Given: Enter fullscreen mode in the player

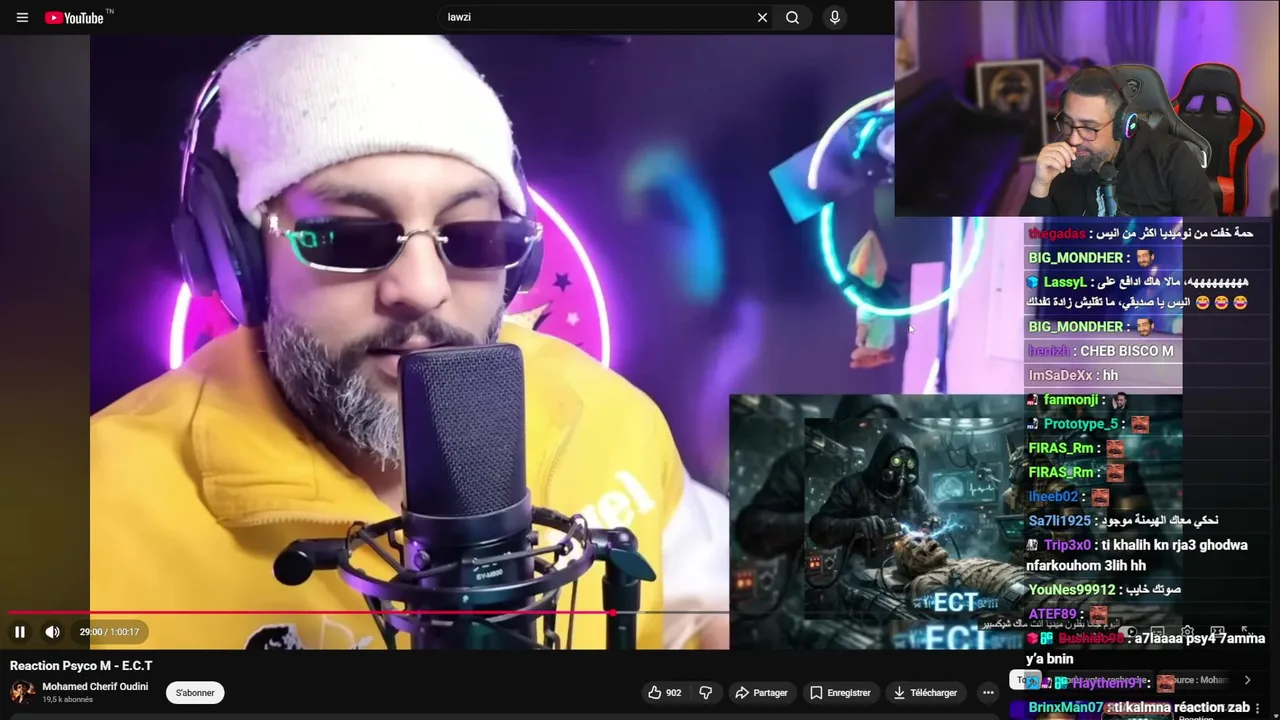Looking at the screenshot, I should [x=1246, y=632].
